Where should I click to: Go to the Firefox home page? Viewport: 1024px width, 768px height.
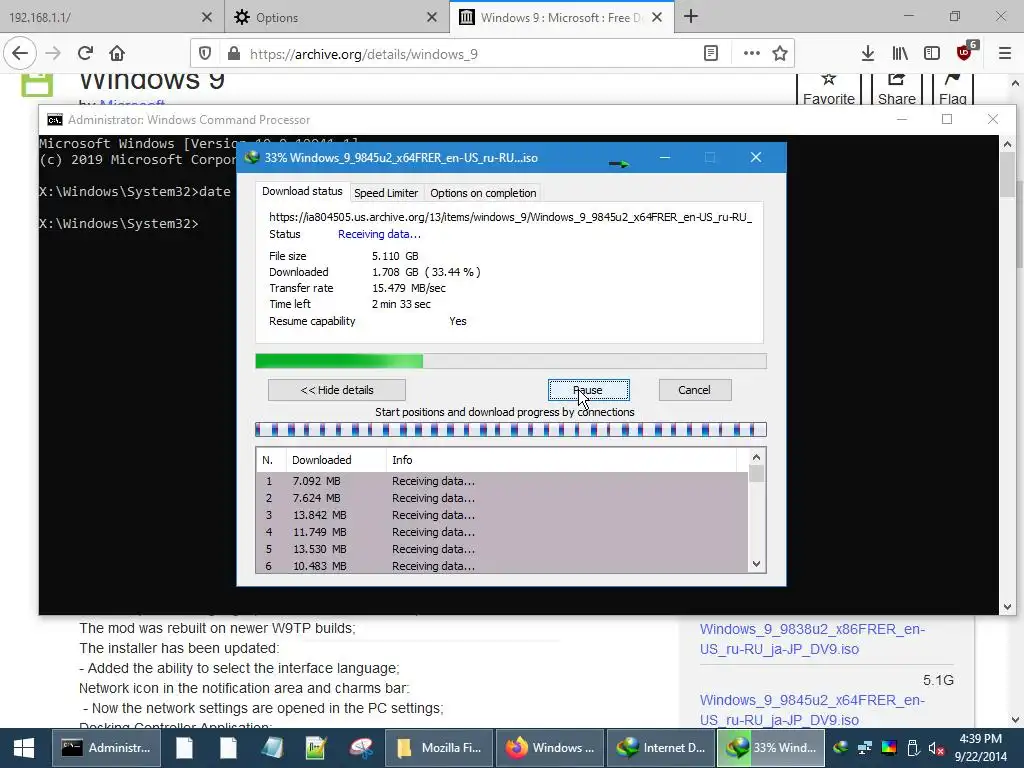pos(117,54)
